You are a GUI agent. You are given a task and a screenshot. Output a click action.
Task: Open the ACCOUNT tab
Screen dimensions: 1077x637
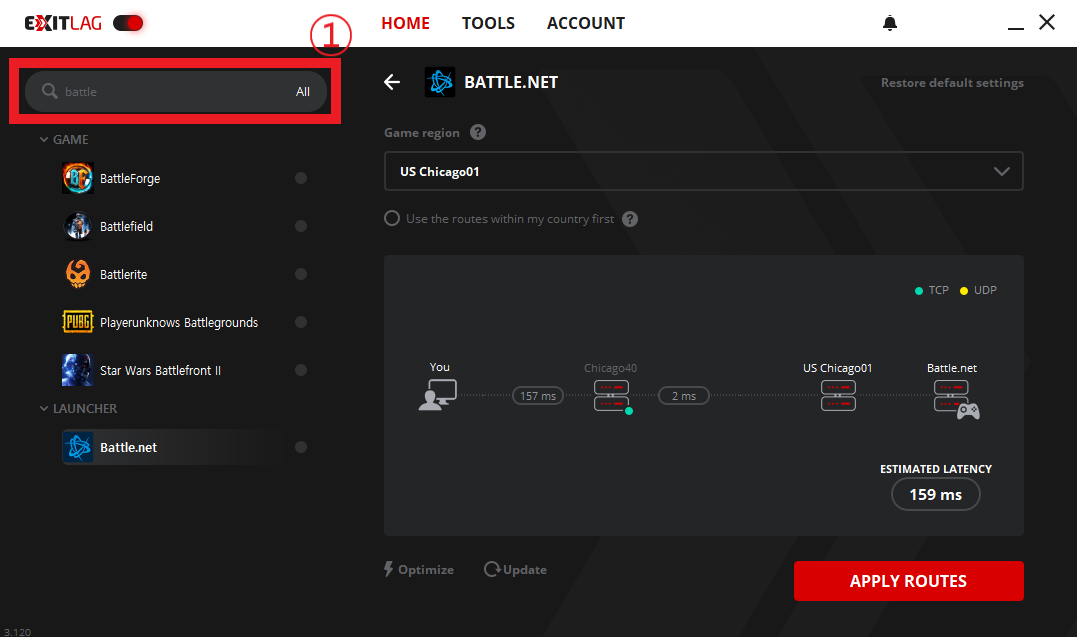tap(586, 23)
